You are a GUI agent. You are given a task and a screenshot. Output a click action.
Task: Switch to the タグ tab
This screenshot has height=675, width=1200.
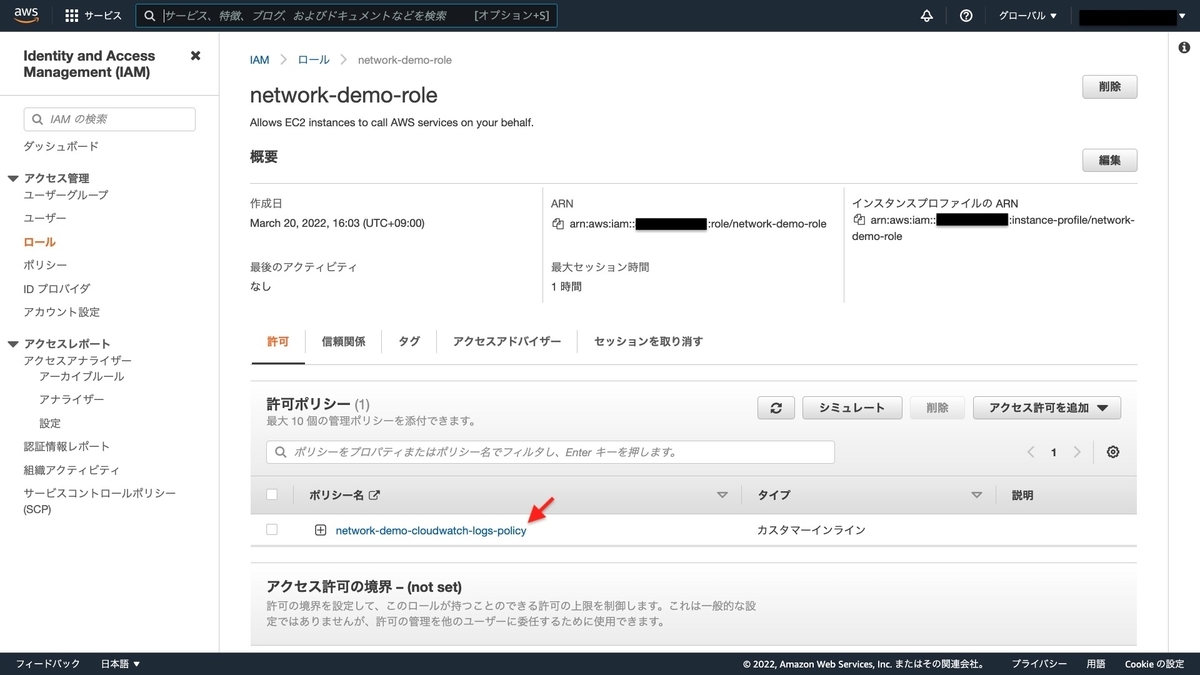(x=409, y=341)
